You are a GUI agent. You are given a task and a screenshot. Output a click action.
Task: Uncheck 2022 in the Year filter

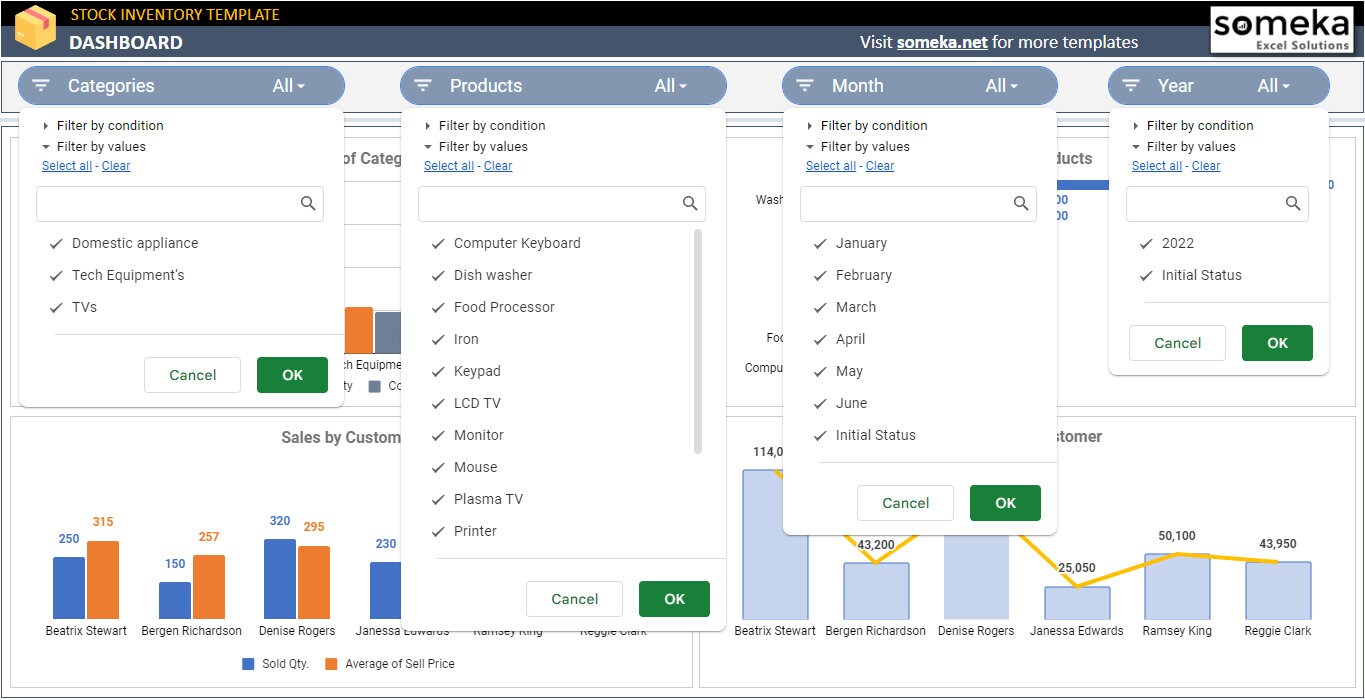[1146, 243]
